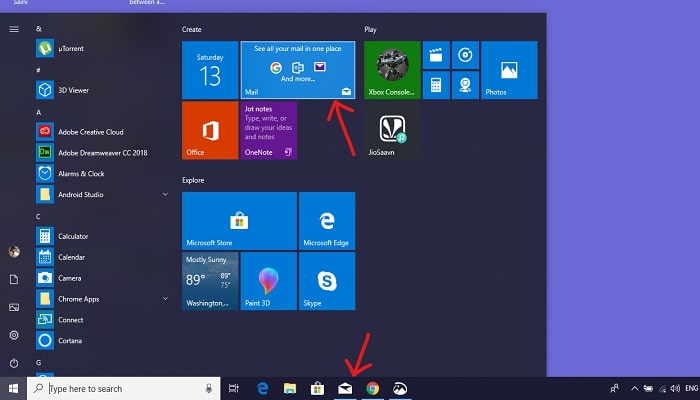700x400 pixels.
Task: Expand the Android Studio folder chevron
Action: point(165,194)
